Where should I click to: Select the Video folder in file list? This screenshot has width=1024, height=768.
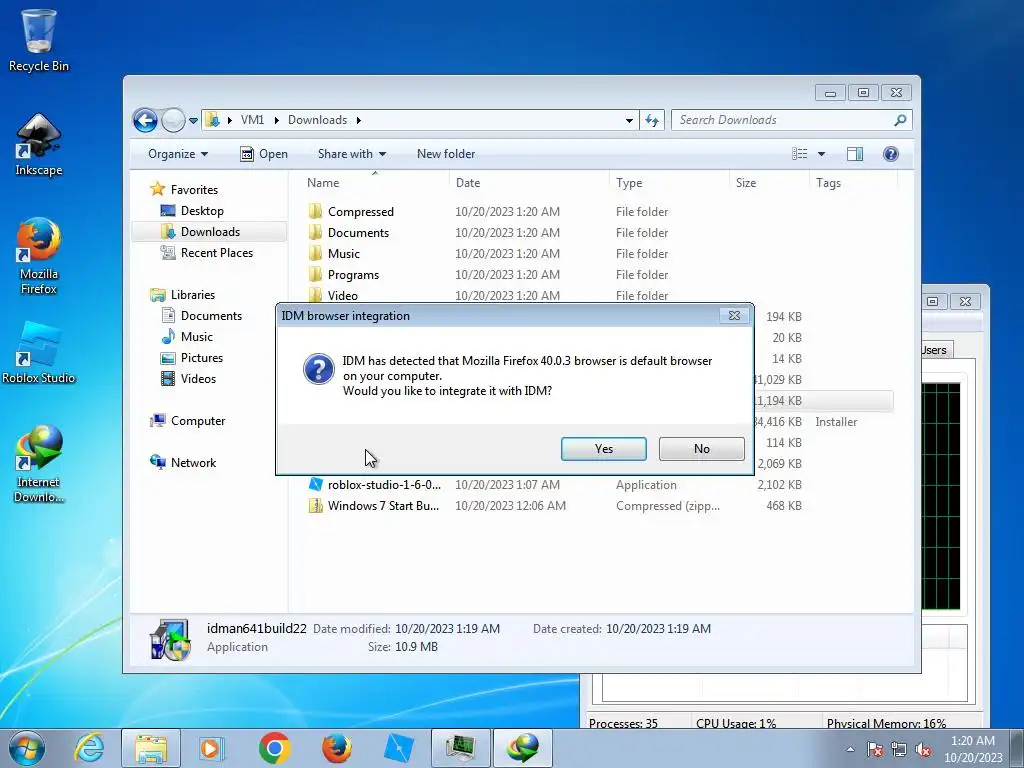tap(342, 295)
